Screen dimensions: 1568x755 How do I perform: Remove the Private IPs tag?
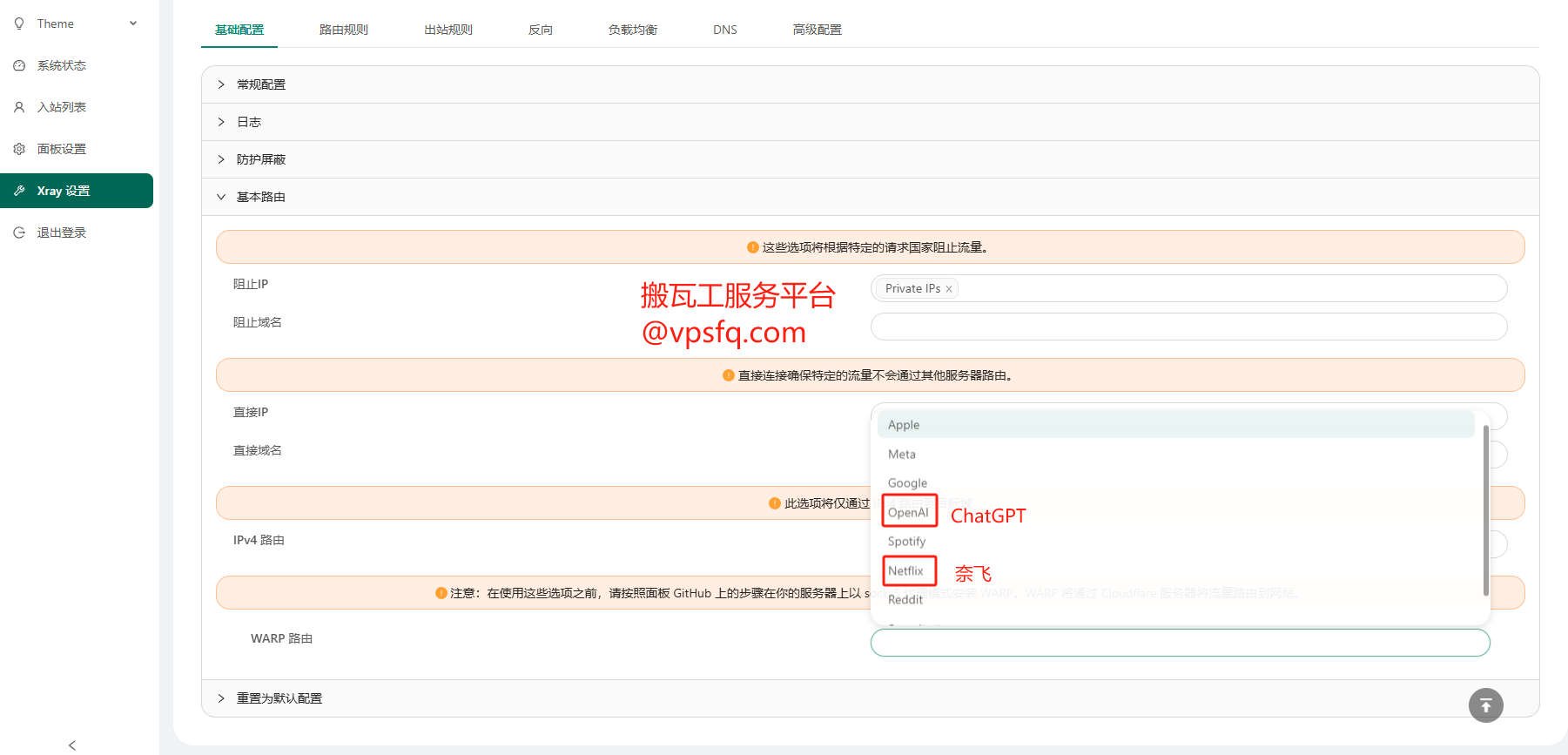coord(949,289)
